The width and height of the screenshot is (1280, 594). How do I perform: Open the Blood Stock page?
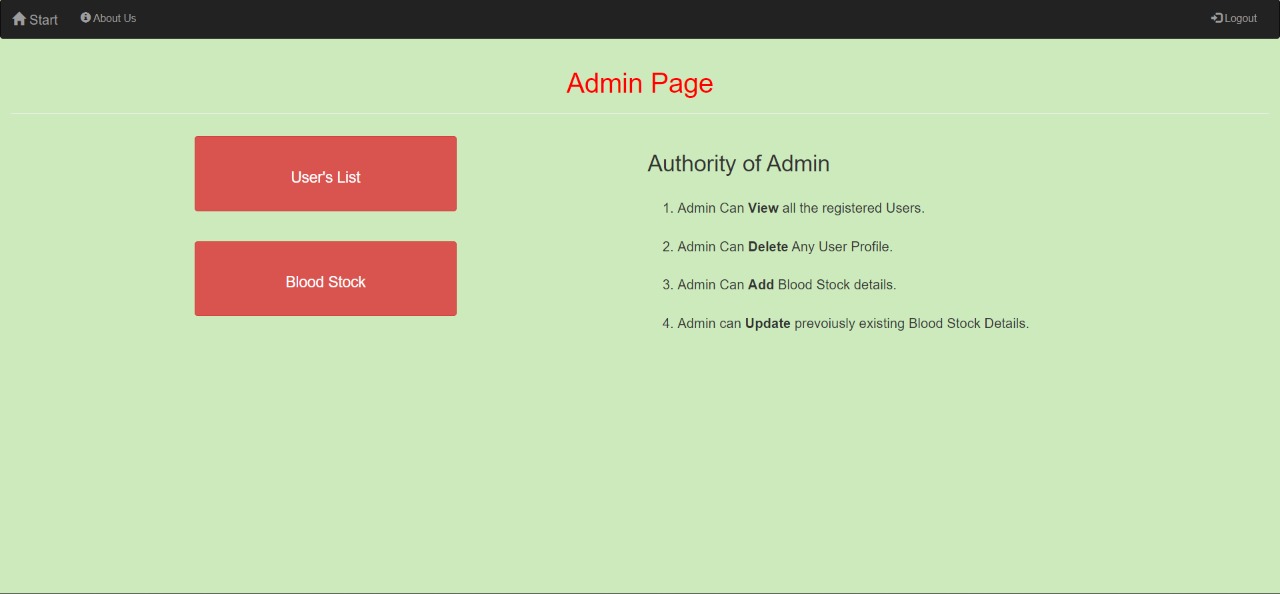pos(325,278)
